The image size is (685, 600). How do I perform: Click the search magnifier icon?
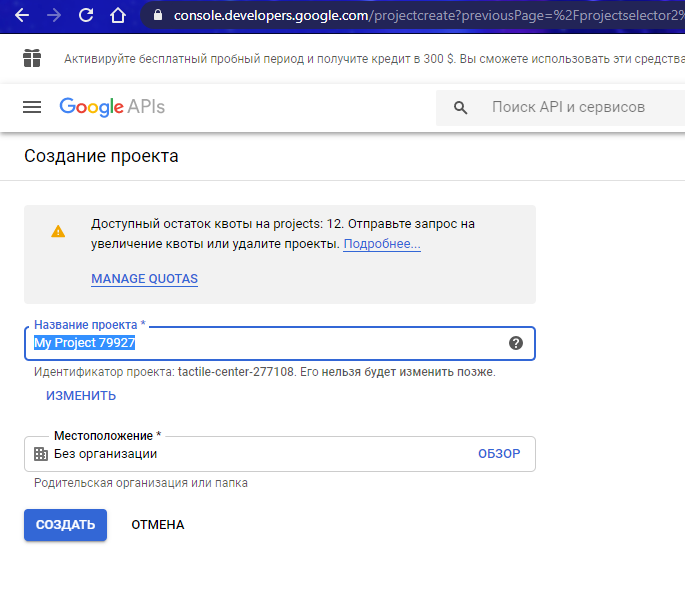point(460,108)
